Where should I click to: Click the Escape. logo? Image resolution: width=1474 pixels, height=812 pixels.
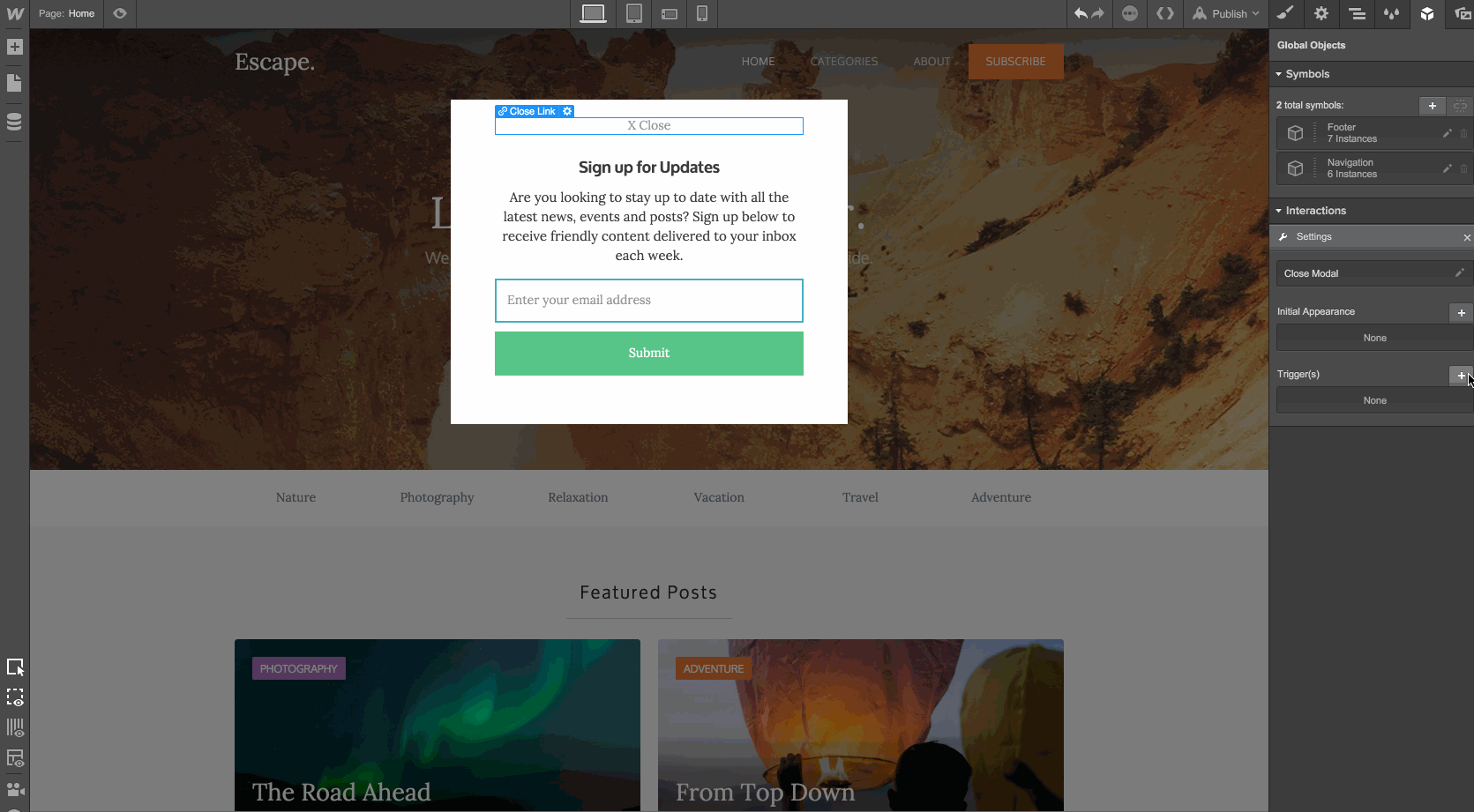point(274,62)
